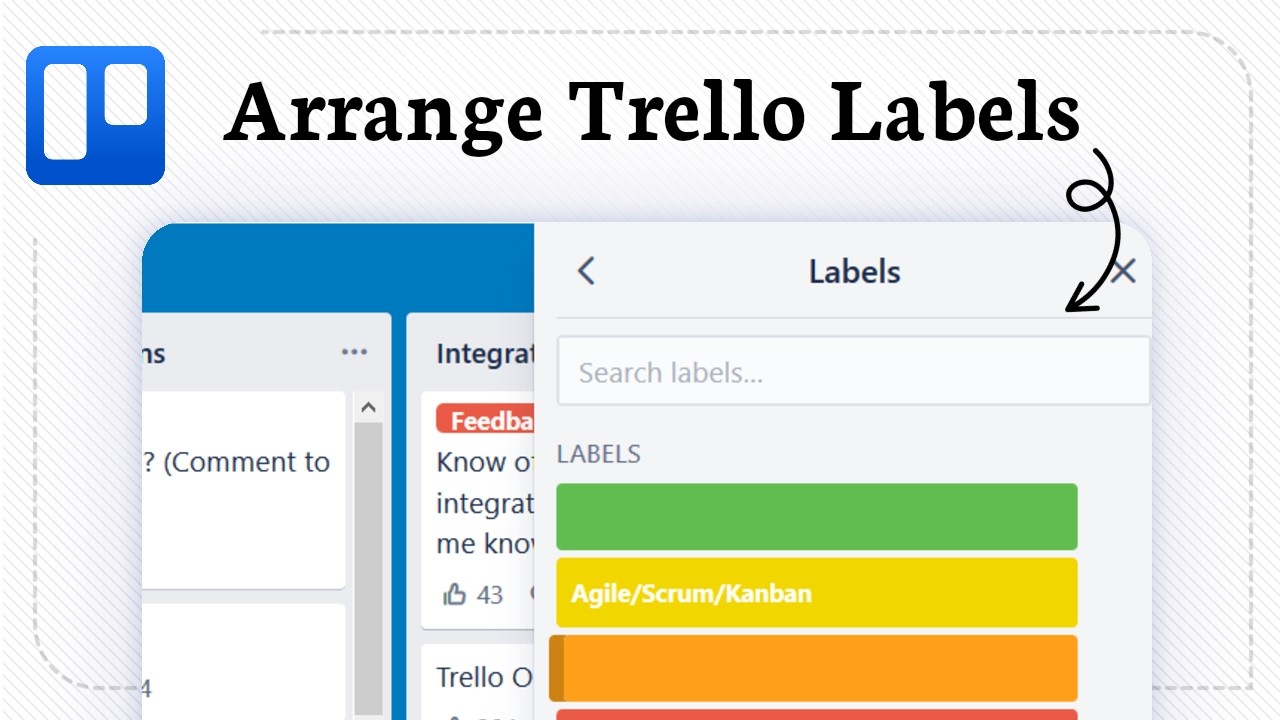Click the thumbs-up votes icon showing 43

455,595
